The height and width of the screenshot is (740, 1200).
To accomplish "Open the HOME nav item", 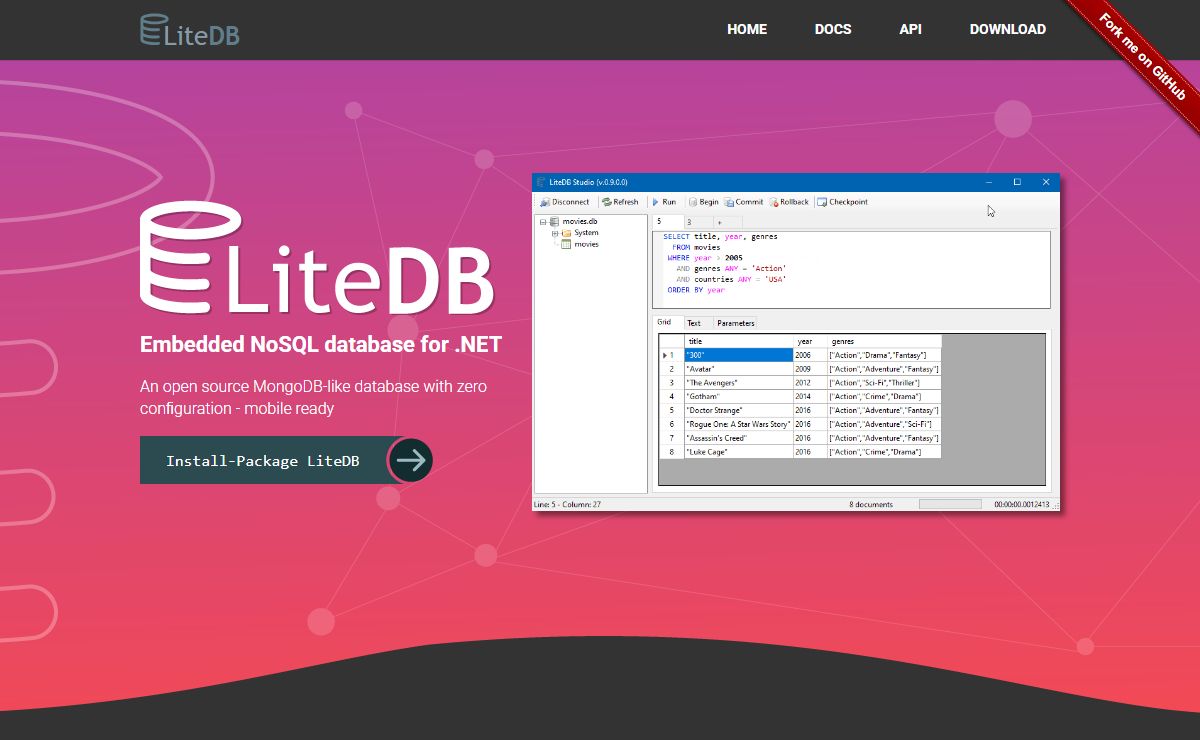I will coord(747,29).
